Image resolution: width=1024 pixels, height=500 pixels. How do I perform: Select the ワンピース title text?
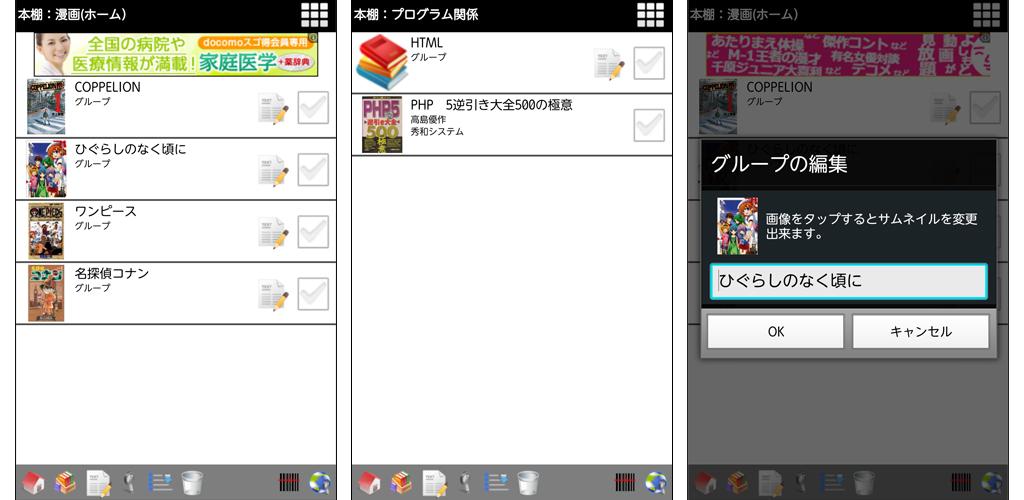106,211
